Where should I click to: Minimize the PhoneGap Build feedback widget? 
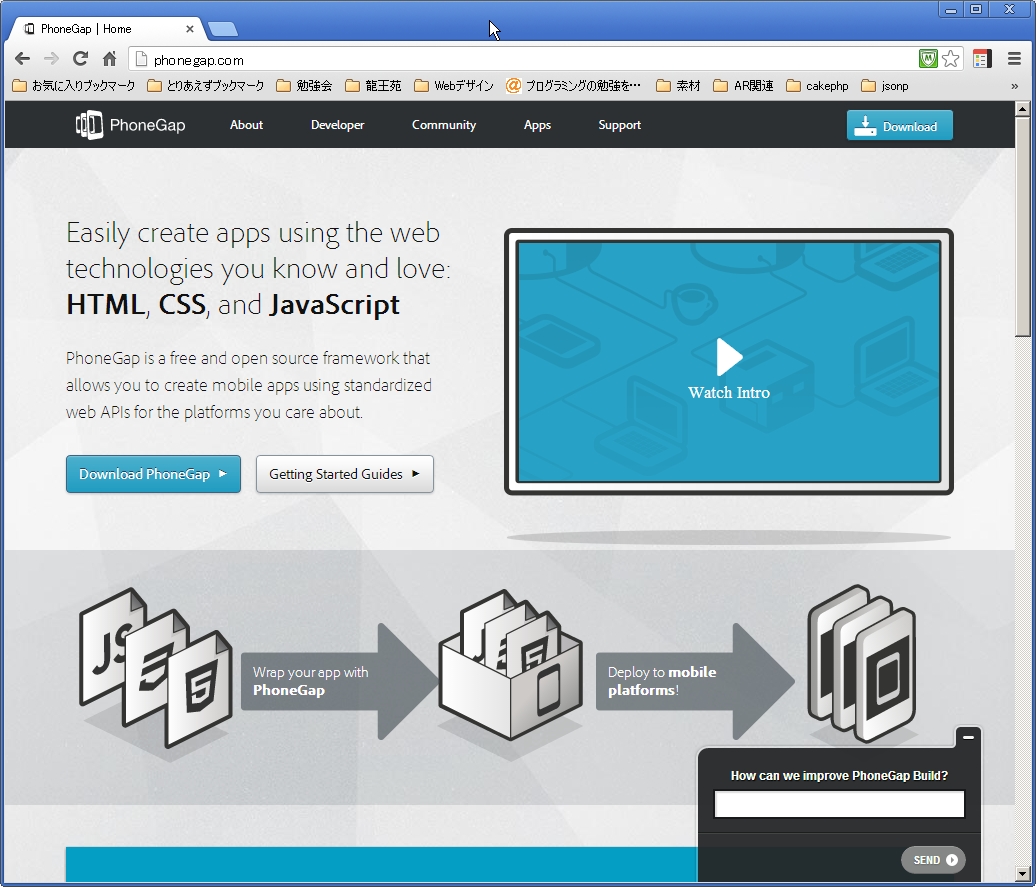click(x=969, y=737)
